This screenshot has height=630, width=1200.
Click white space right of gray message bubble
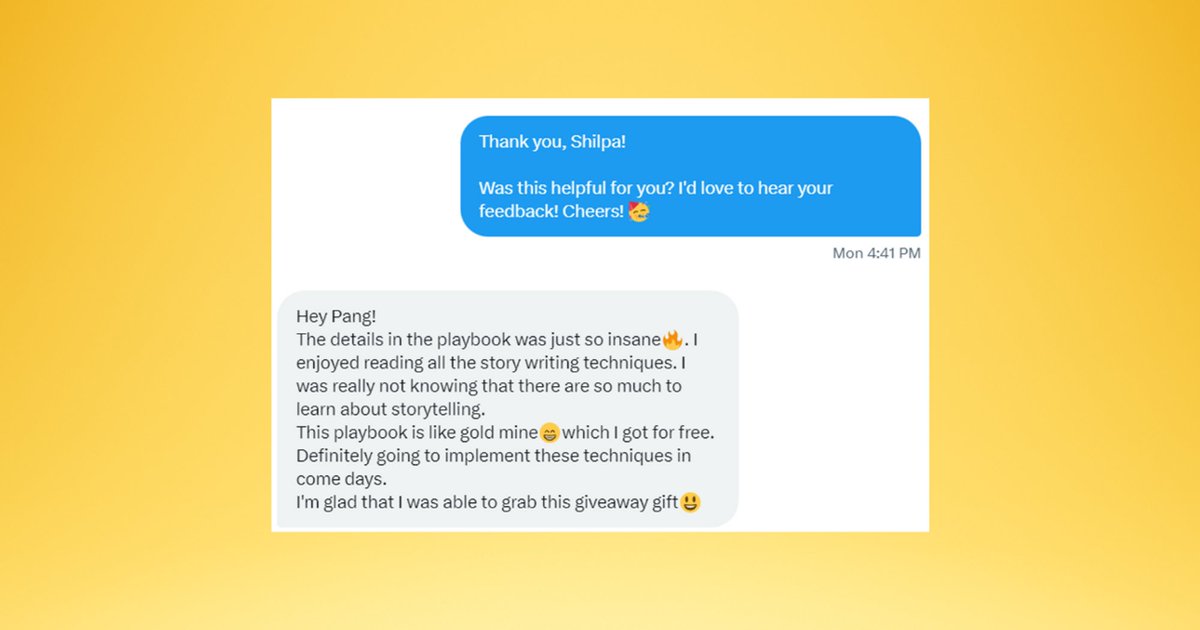833,410
